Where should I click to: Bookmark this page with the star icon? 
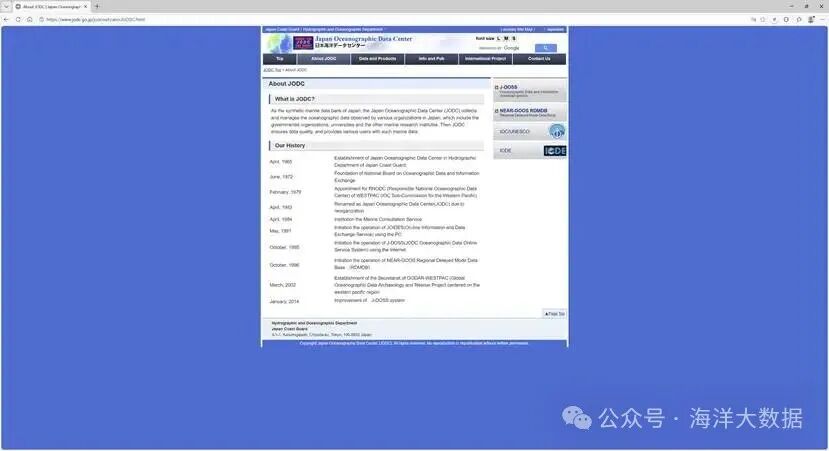click(763, 19)
